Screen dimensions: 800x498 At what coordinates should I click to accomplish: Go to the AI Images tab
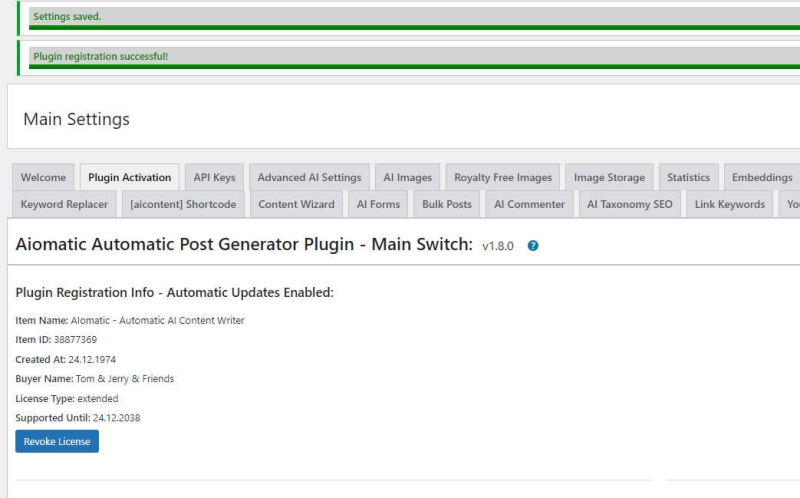(x=408, y=177)
